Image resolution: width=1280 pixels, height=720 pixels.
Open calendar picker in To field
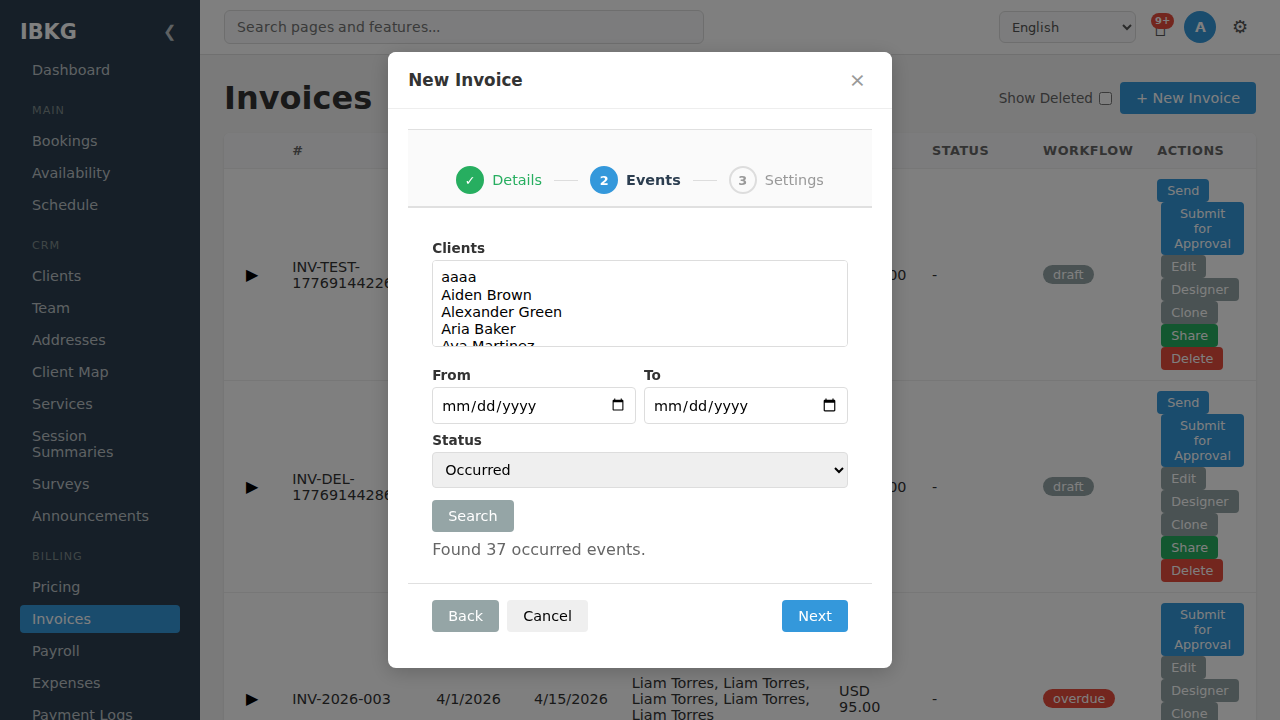point(830,405)
